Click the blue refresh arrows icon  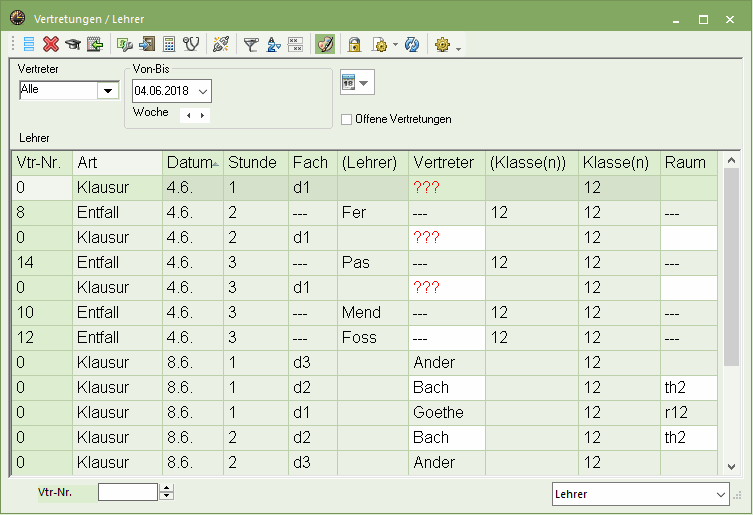click(x=412, y=44)
